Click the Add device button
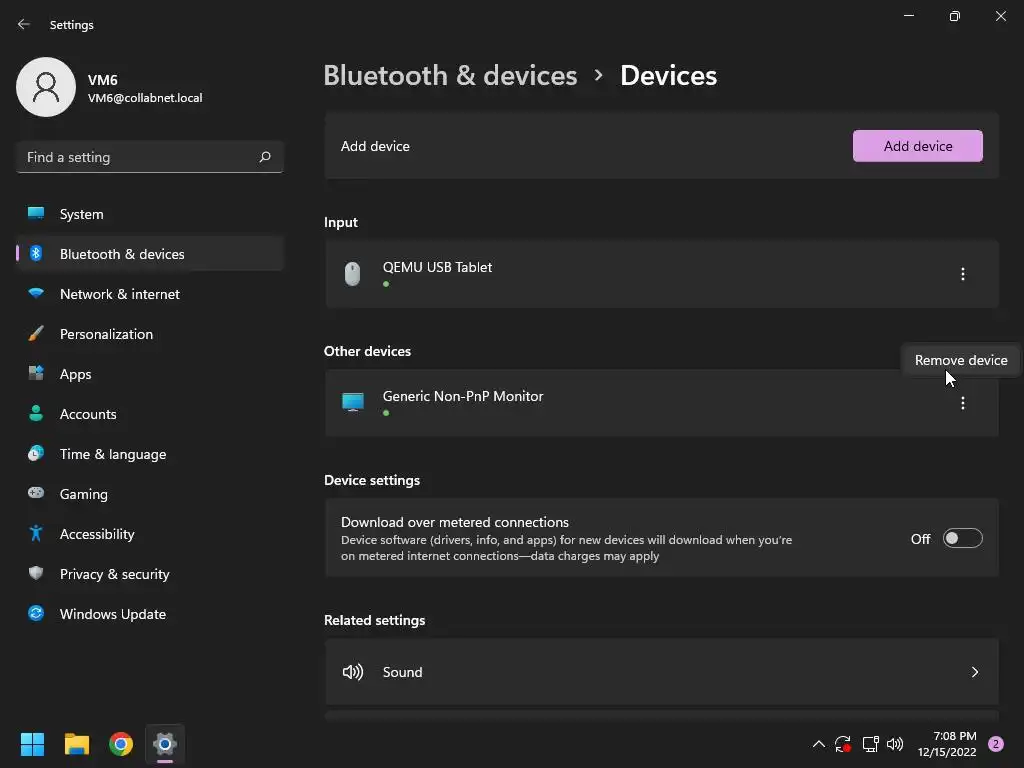This screenshot has width=1024, height=768. coord(917,146)
